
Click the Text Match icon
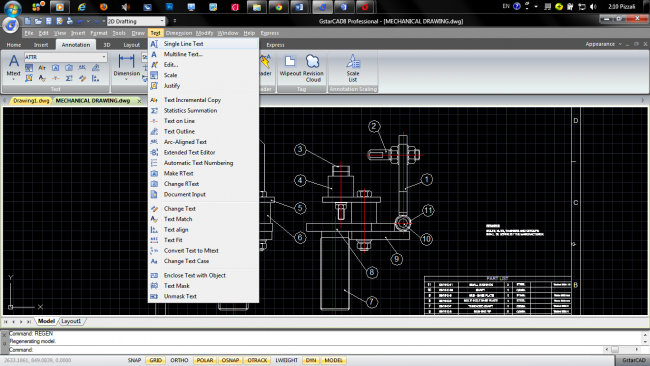point(154,219)
